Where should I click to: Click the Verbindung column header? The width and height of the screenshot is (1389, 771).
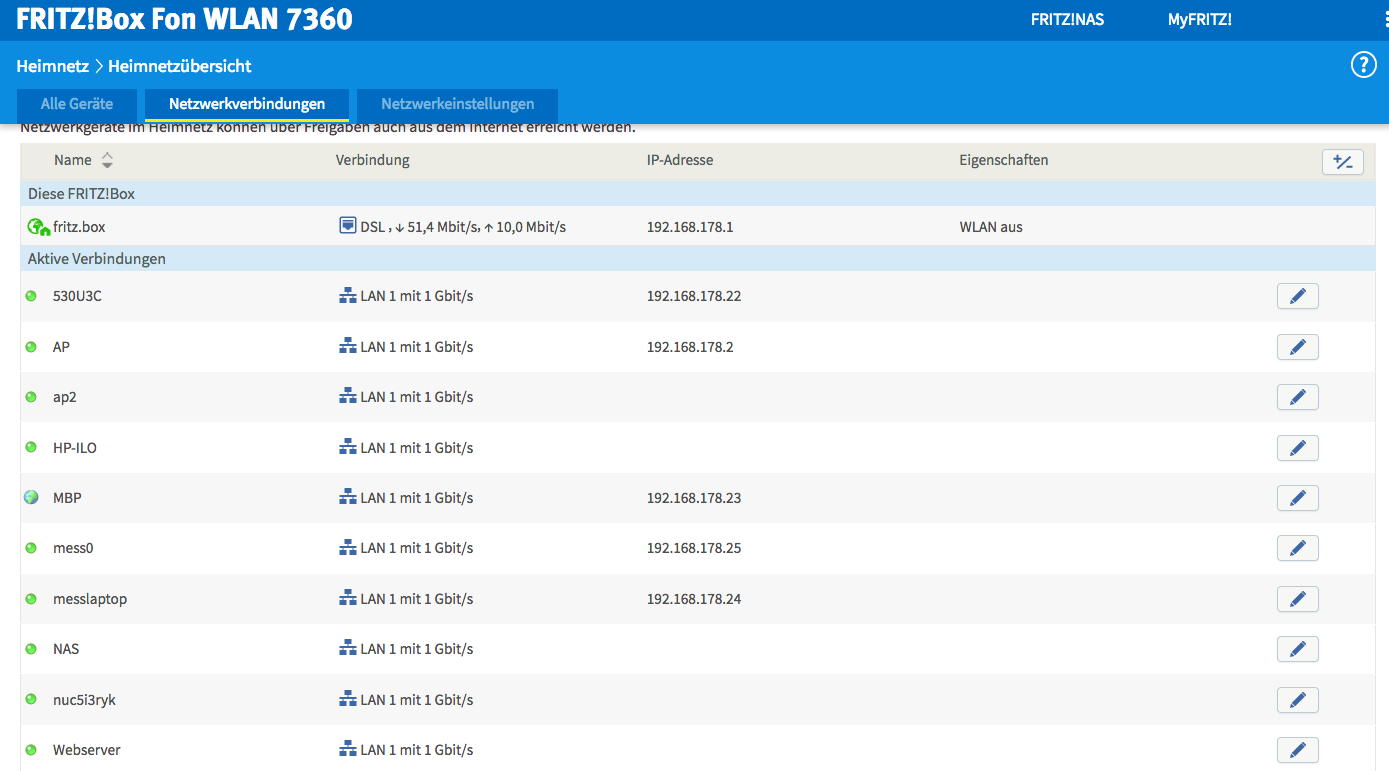[x=373, y=160]
